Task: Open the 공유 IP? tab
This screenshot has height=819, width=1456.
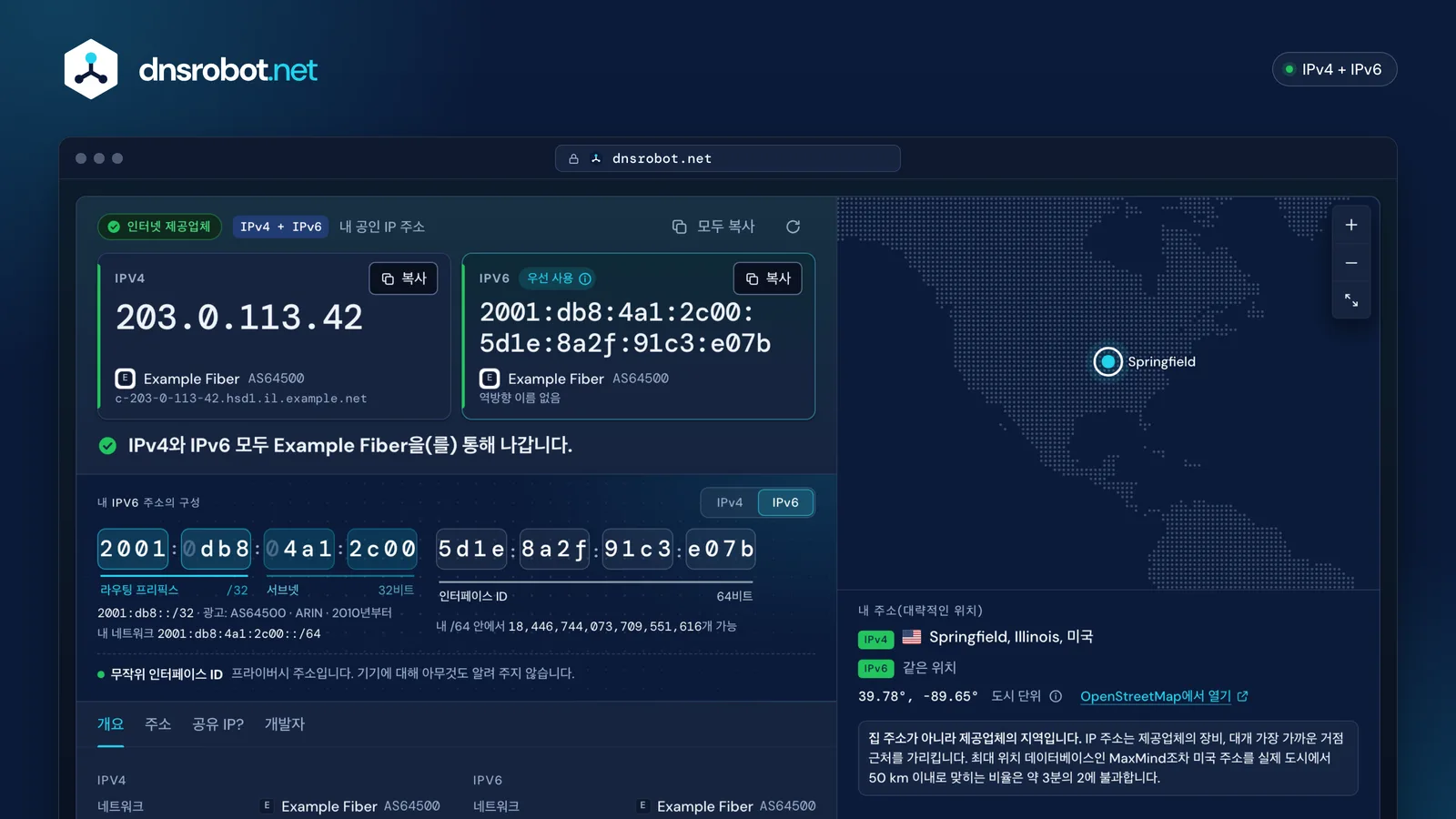Action: coord(217,724)
